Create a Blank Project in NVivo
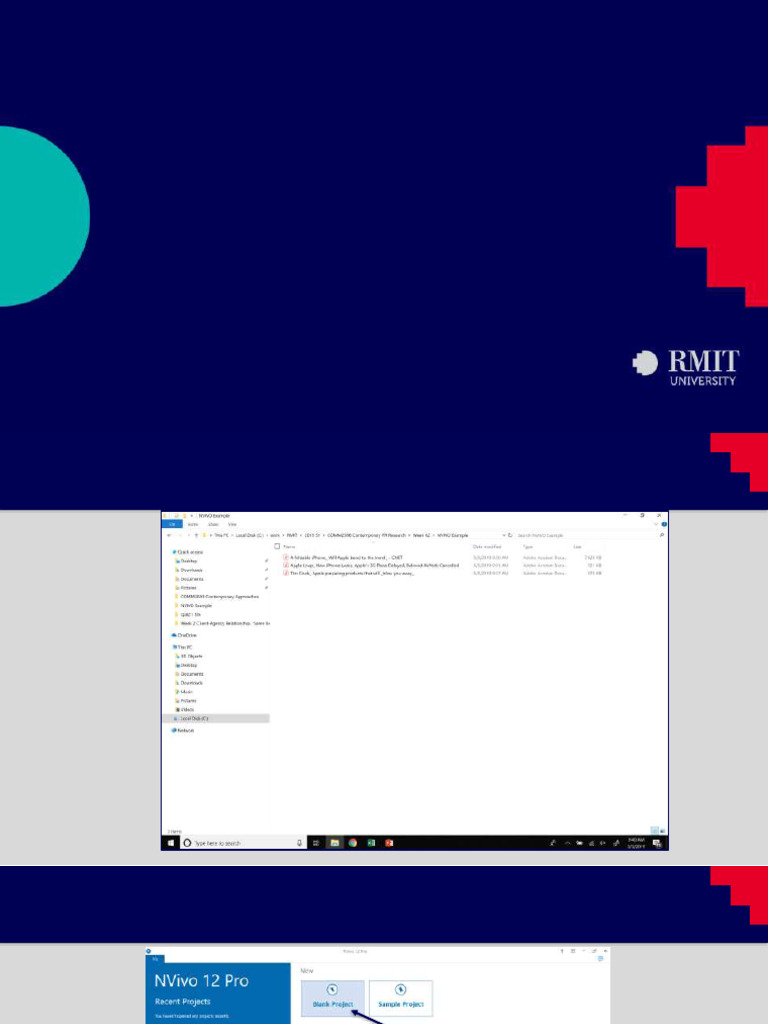This screenshot has height=1024, width=768. (x=332, y=997)
